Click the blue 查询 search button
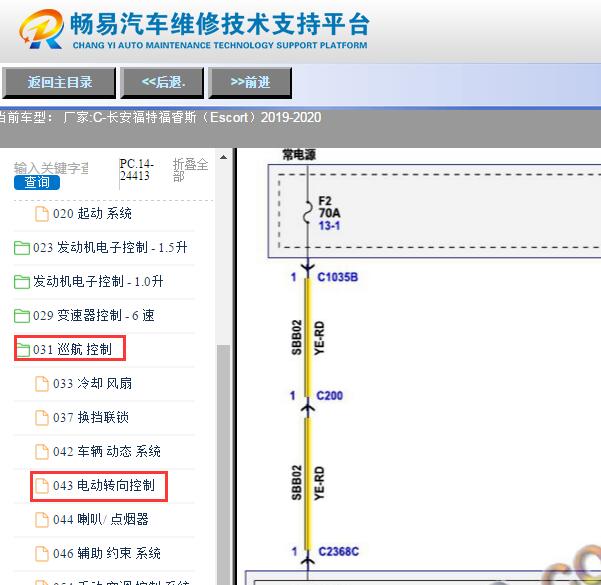Image resolution: width=601 pixels, height=585 pixels. tap(37, 182)
